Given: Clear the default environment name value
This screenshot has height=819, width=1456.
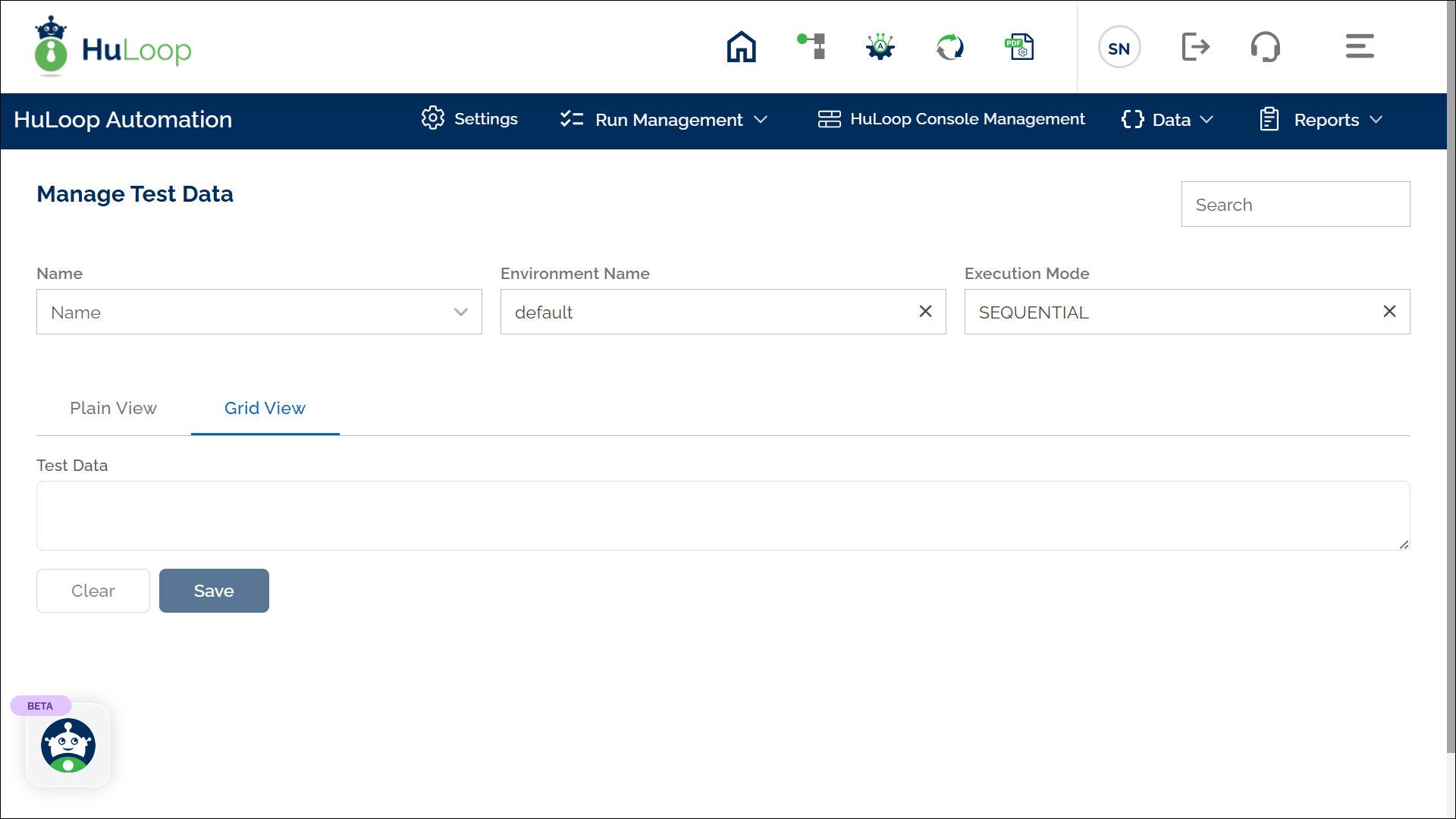Looking at the screenshot, I should pyautogui.click(x=925, y=312).
